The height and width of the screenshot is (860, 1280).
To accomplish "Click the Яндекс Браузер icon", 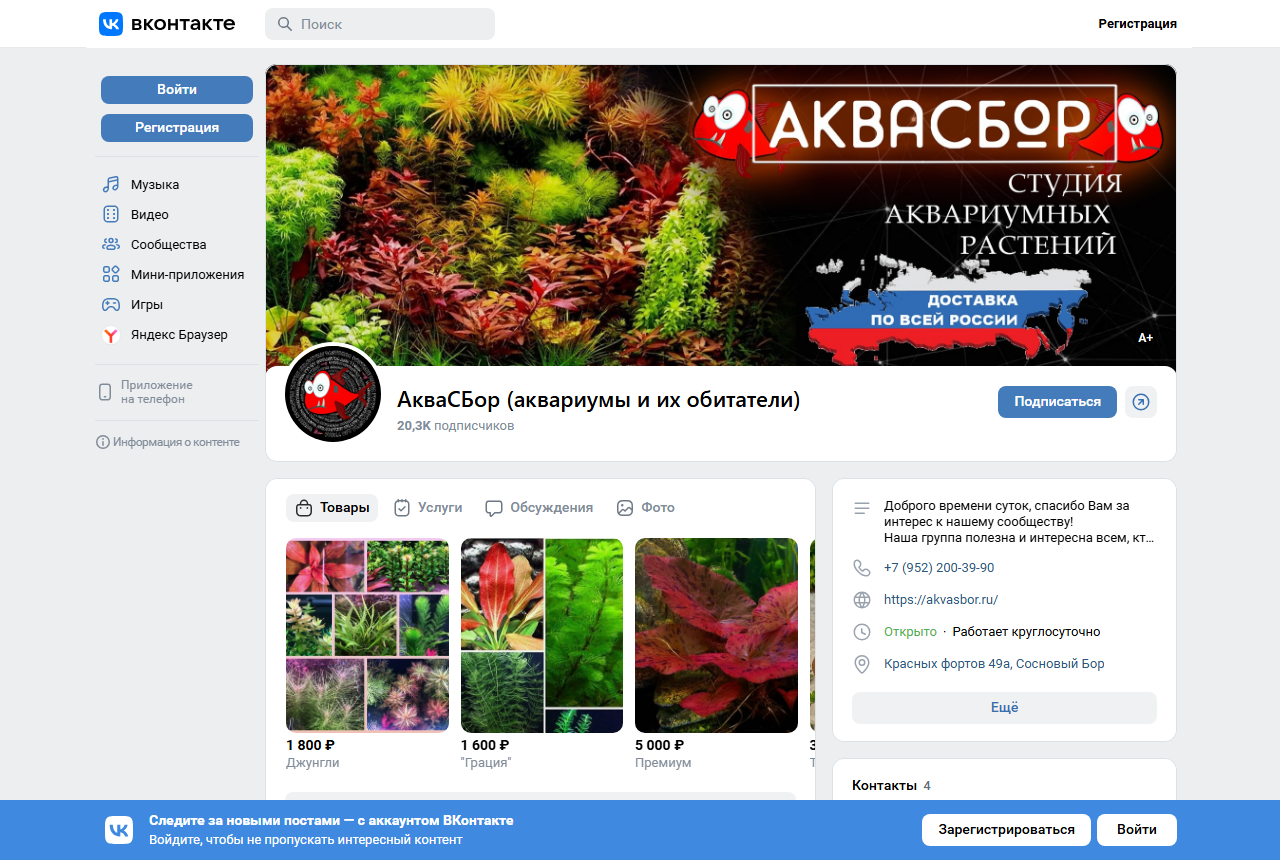I will tap(111, 335).
